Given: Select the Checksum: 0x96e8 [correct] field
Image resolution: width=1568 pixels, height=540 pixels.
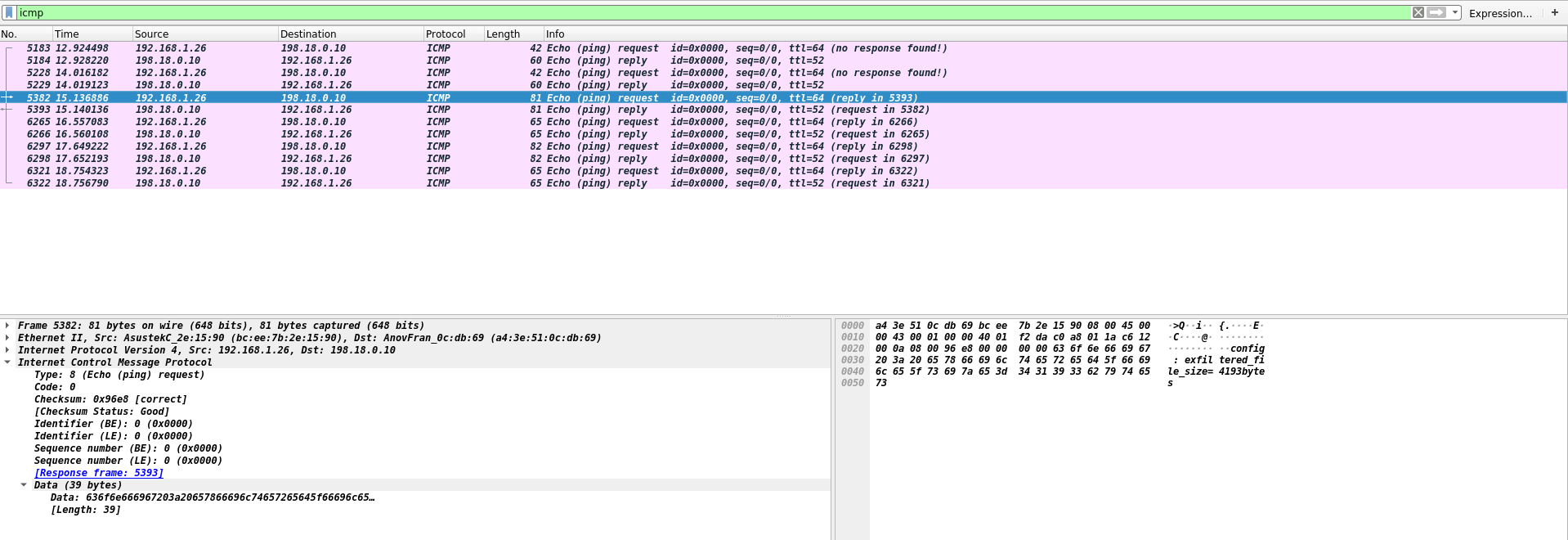Looking at the screenshot, I should (x=110, y=399).
